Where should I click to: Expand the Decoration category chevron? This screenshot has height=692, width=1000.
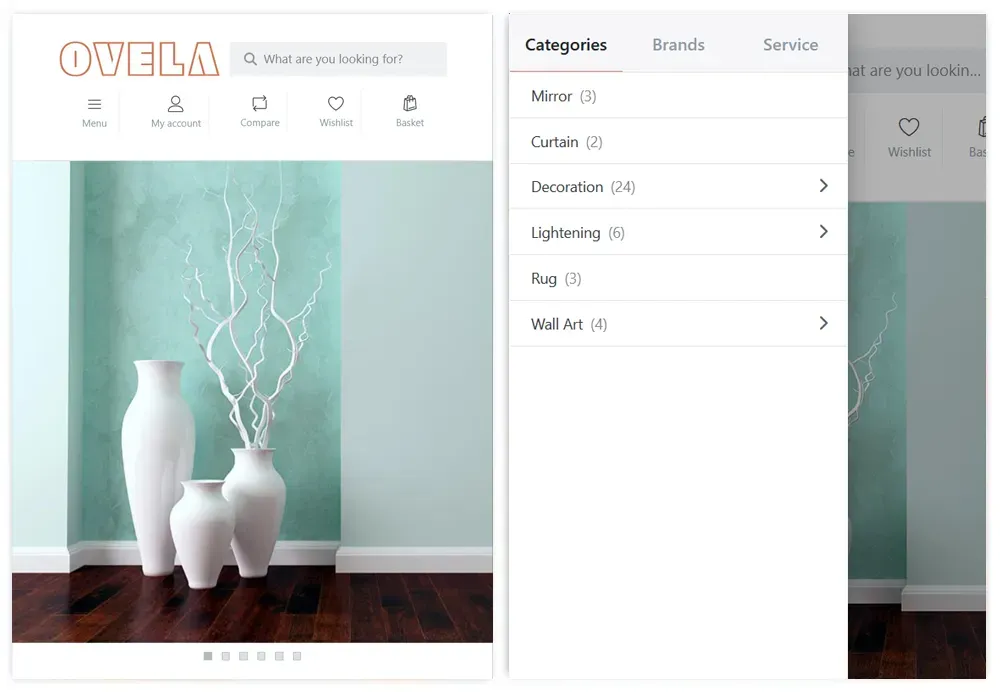(823, 186)
